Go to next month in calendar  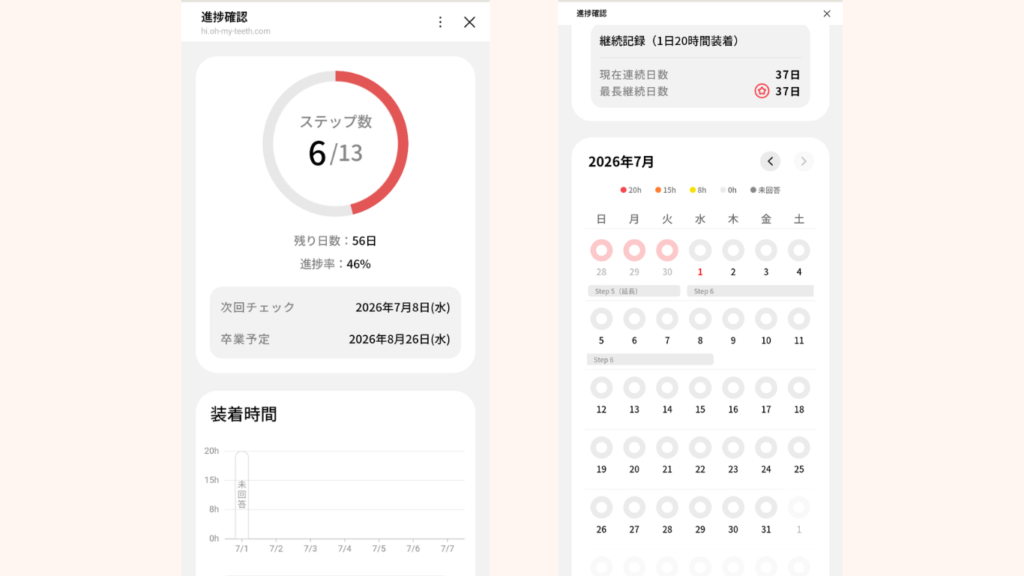(x=803, y=161)
